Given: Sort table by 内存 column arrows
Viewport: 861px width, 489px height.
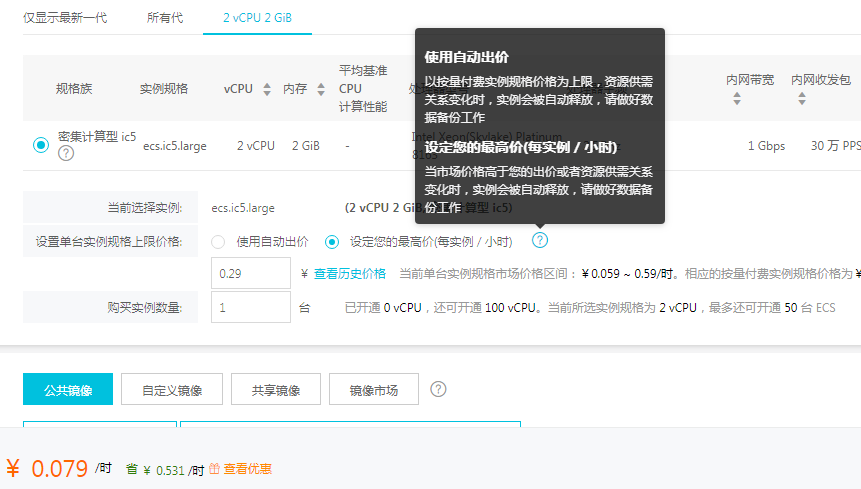Looking at the screenshot, I should coord(321,89).
